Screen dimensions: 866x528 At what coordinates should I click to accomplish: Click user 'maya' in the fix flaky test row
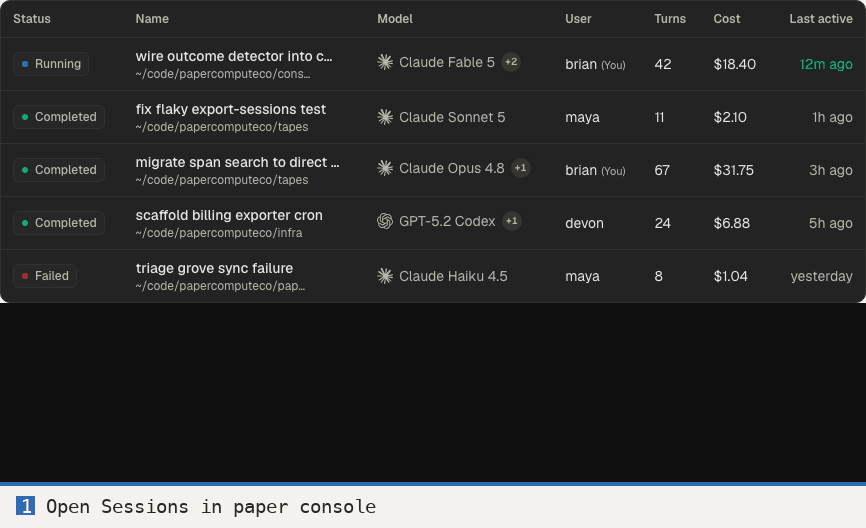[x=582, y=118]
